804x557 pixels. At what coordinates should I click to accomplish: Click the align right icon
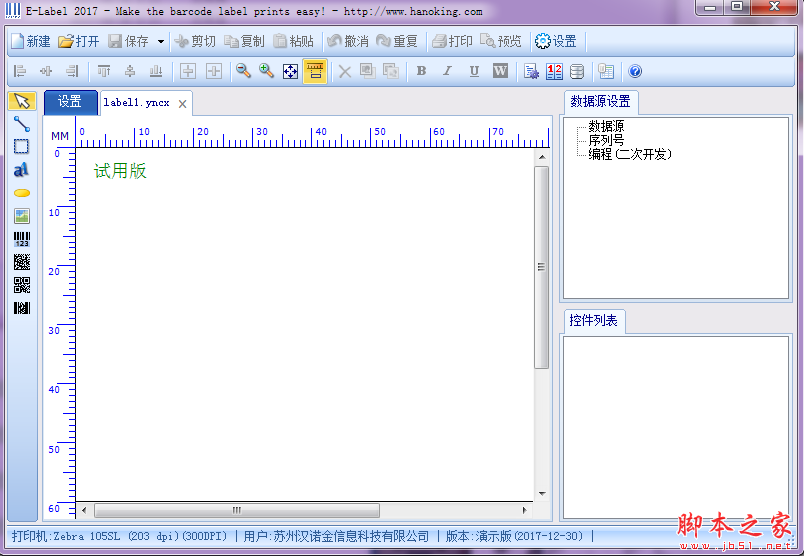(72, 71)
